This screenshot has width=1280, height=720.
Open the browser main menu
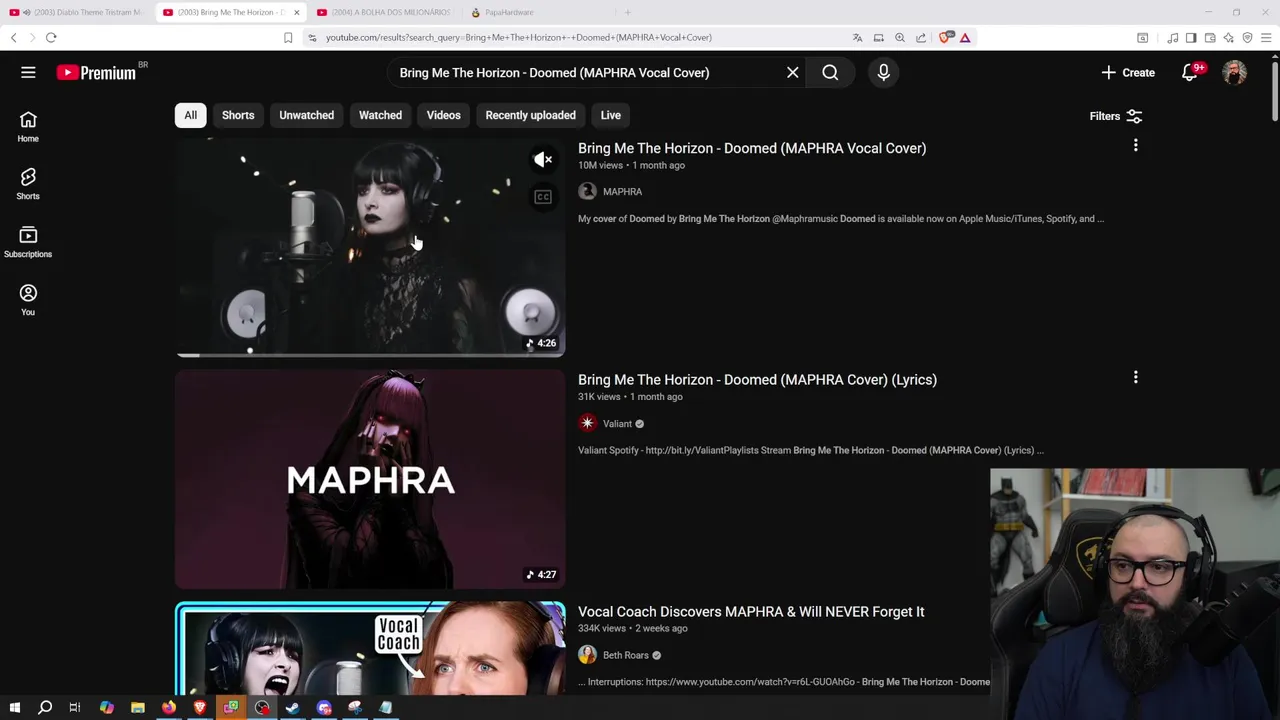tap(1266, 37)
